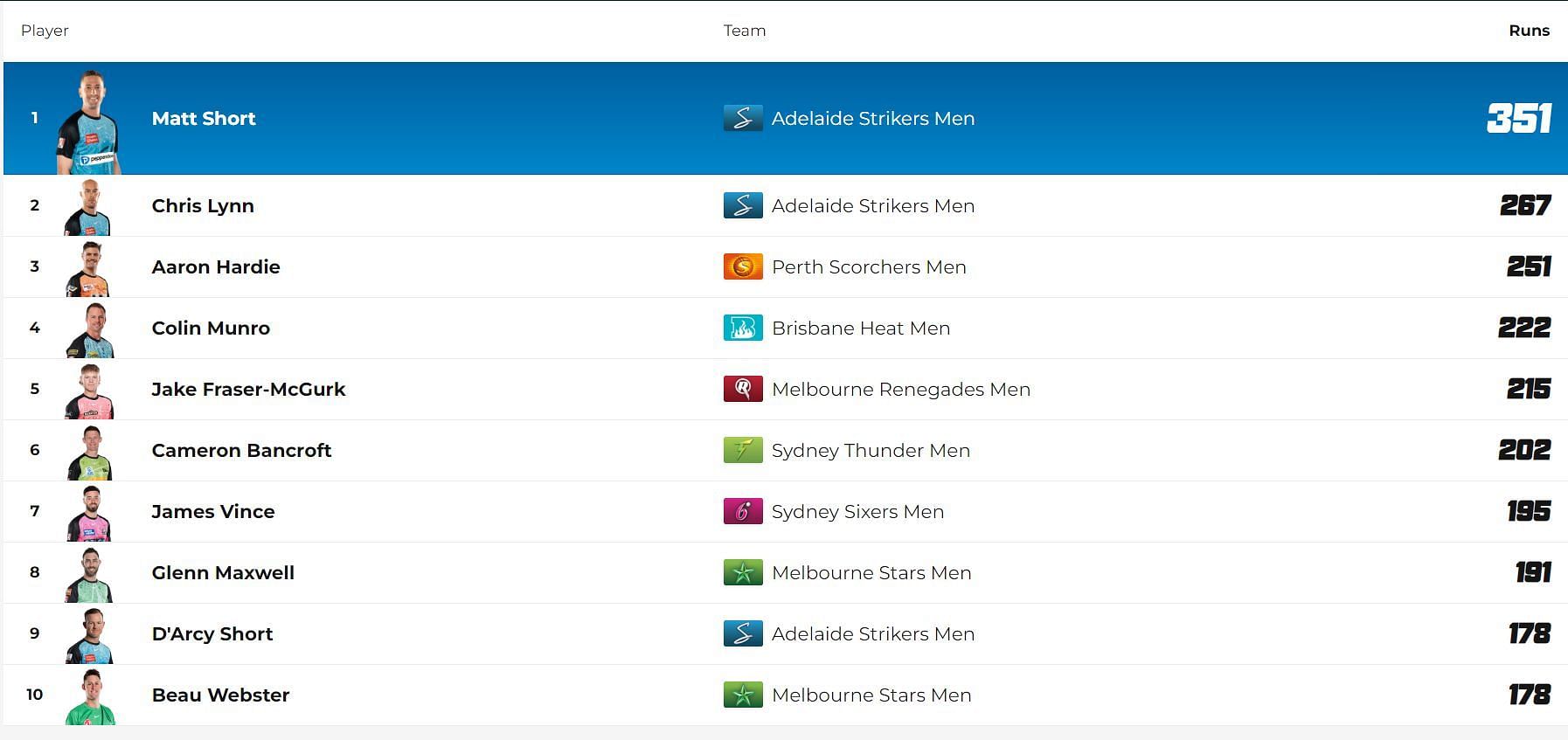The width and height of the screenshot is (1568, 740).
Task: Click Adelaide Strikers Men text in Chris Lynn's row
Action: [873, 205]
